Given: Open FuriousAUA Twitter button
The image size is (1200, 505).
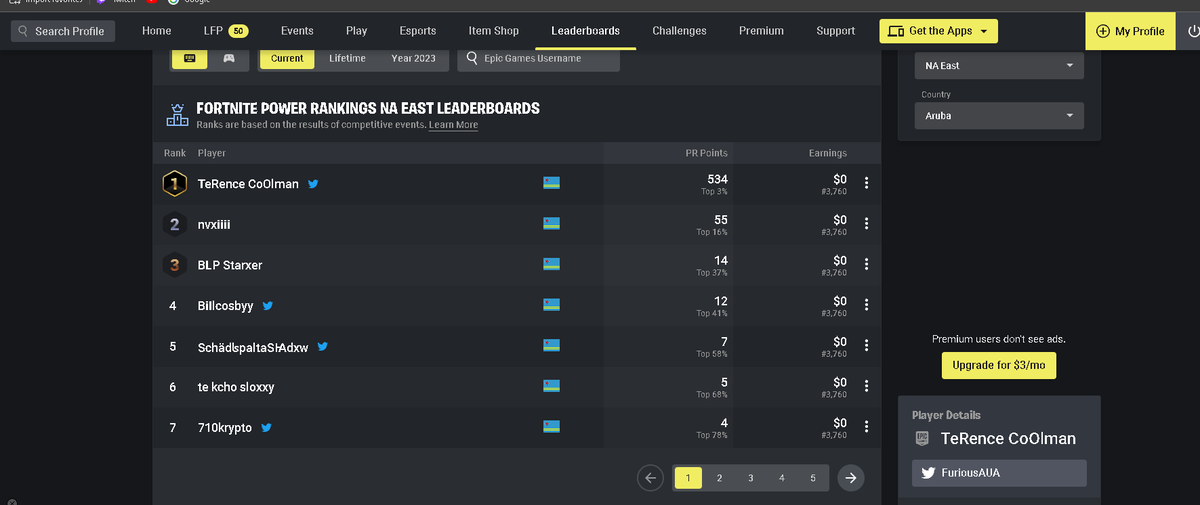Looking at the screenshot, I should click(999, 473).
